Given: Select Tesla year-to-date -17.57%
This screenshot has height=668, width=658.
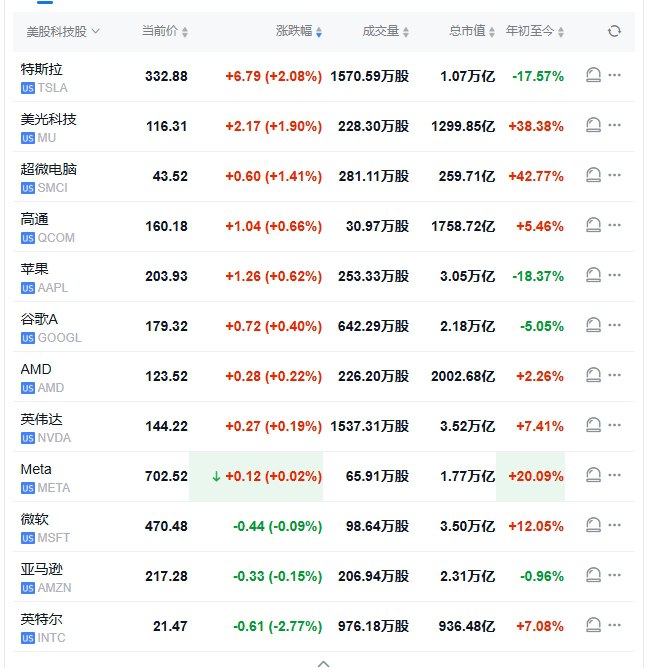Looking at the screenshot, I should [538, 76].
